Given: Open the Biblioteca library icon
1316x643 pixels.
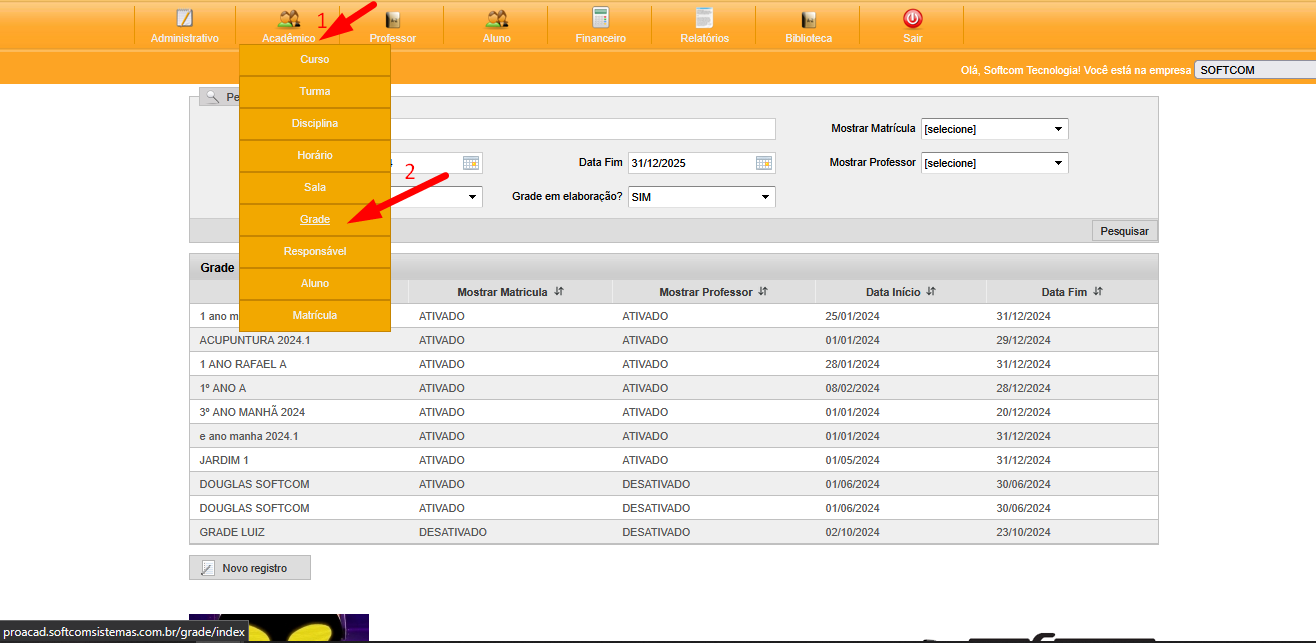Looking at the screenshot, I should [x=808, y=19].
